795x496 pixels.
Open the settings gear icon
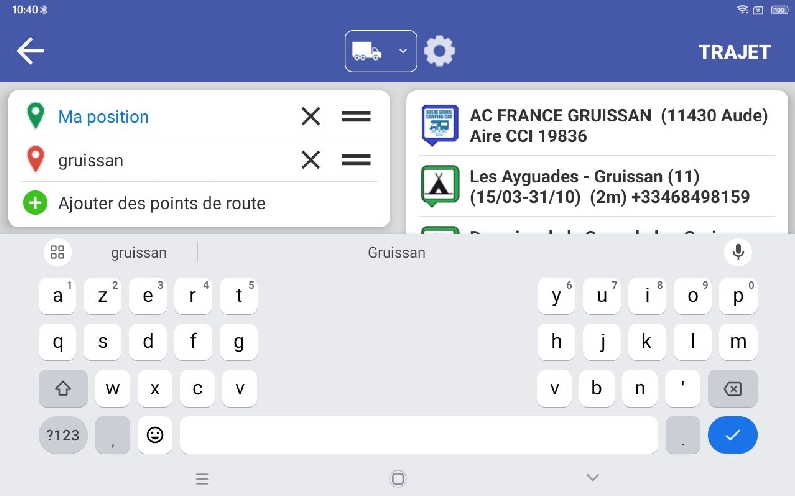(x=439, y=51)
